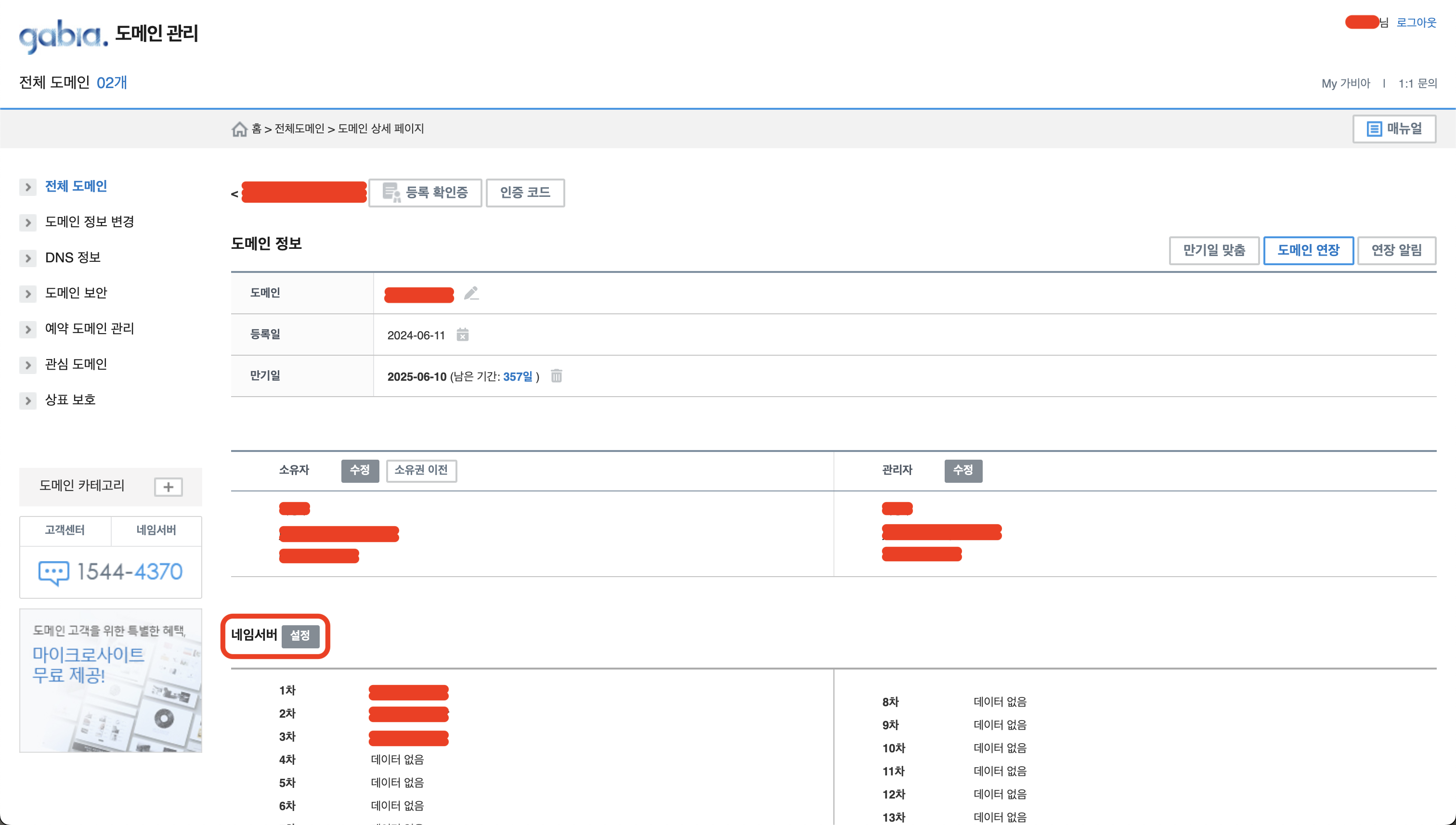Click the home icon in breadcrumb
Image resolution: width=1456 pixels, height=825 pixels.
(239, 129)
